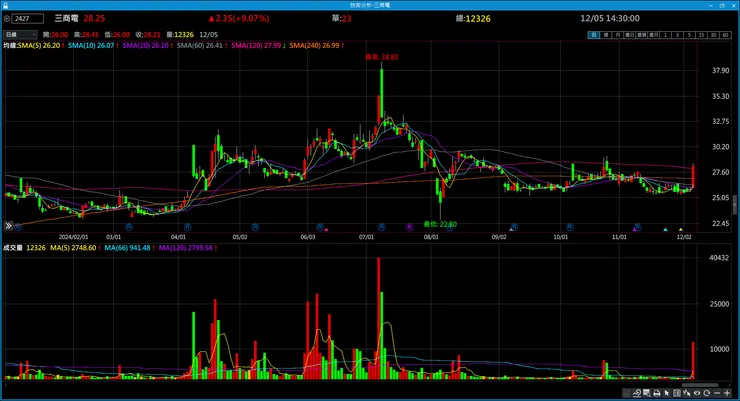Click the 37.90 price axis label
This screenshot has height=401, width=740.
721,70
